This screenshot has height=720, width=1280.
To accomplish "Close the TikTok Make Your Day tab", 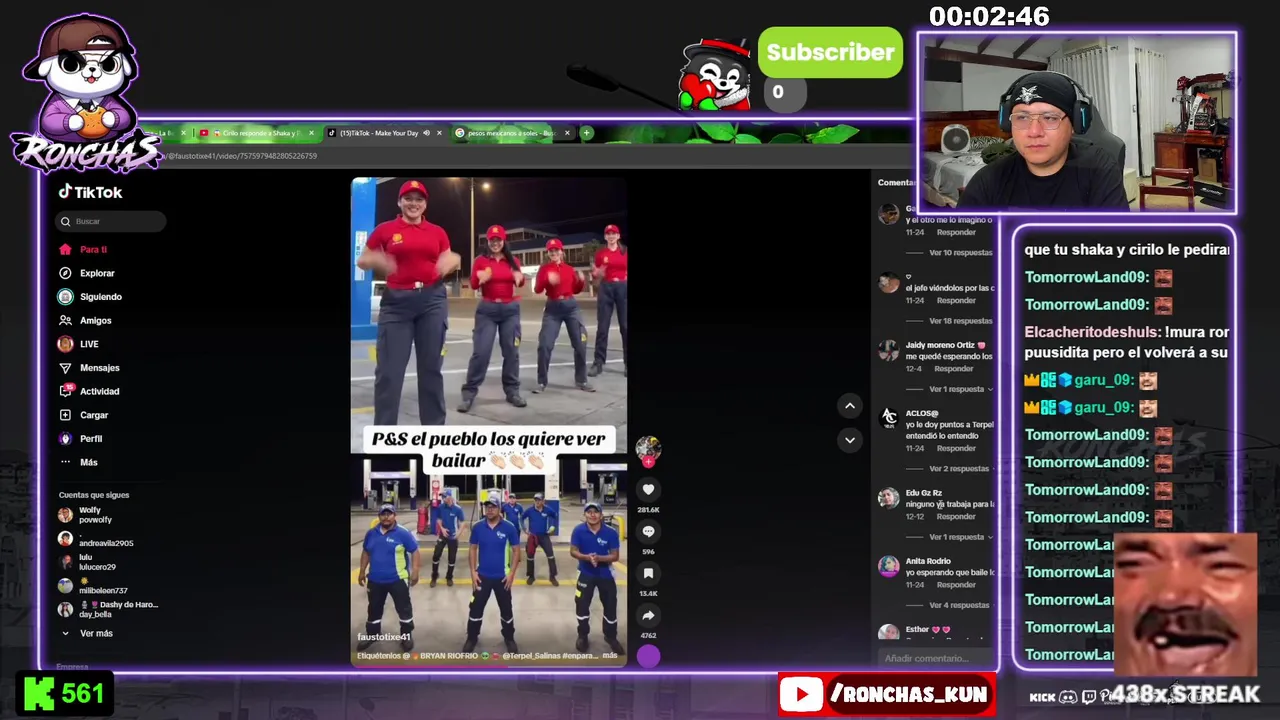I will (440, 133).
